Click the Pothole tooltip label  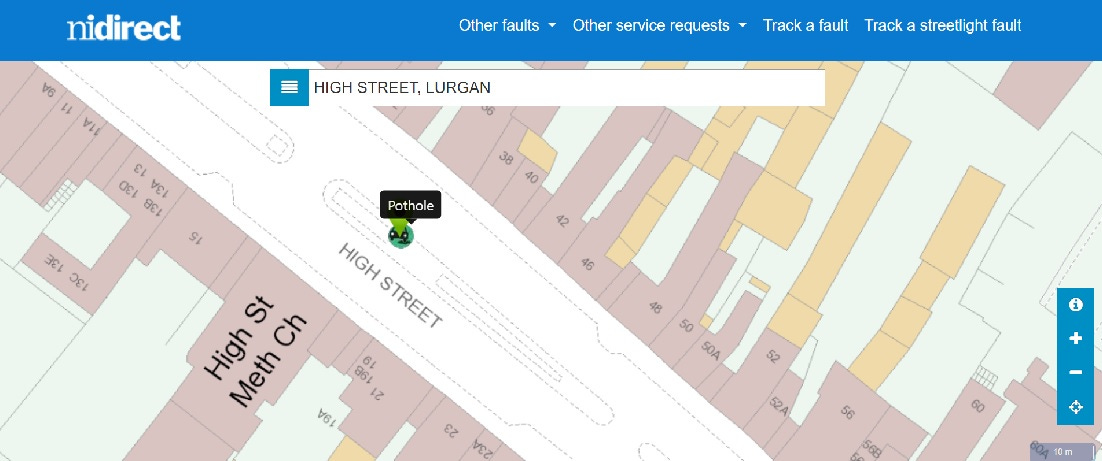[410, 206]
